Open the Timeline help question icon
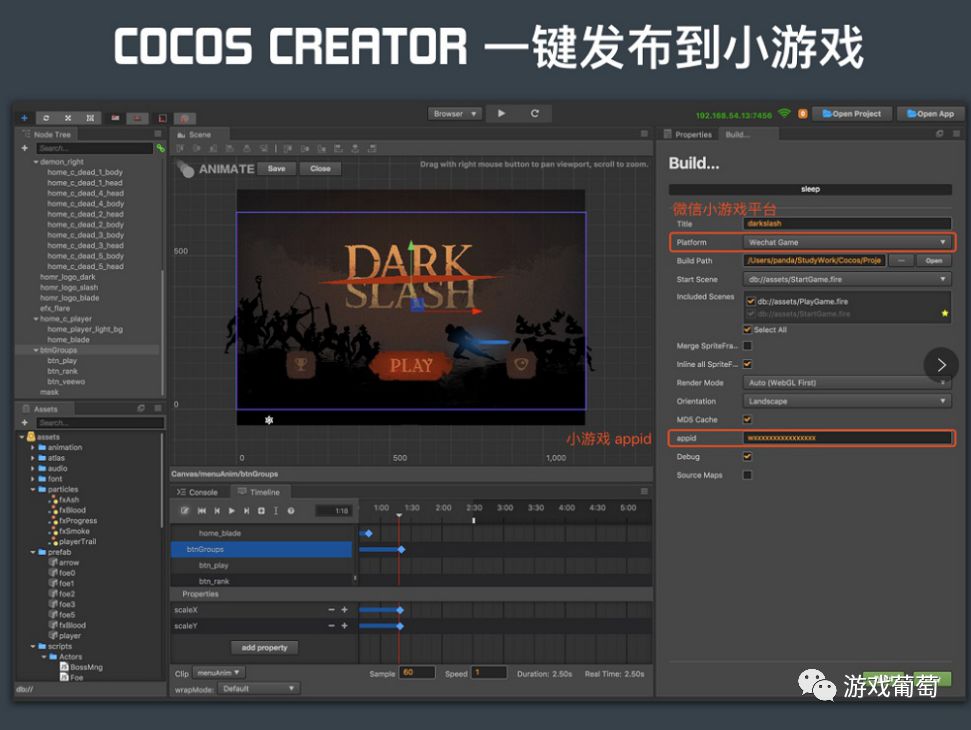Image resolution: width=971 pixels, height=730 pixels. (290, 511)
